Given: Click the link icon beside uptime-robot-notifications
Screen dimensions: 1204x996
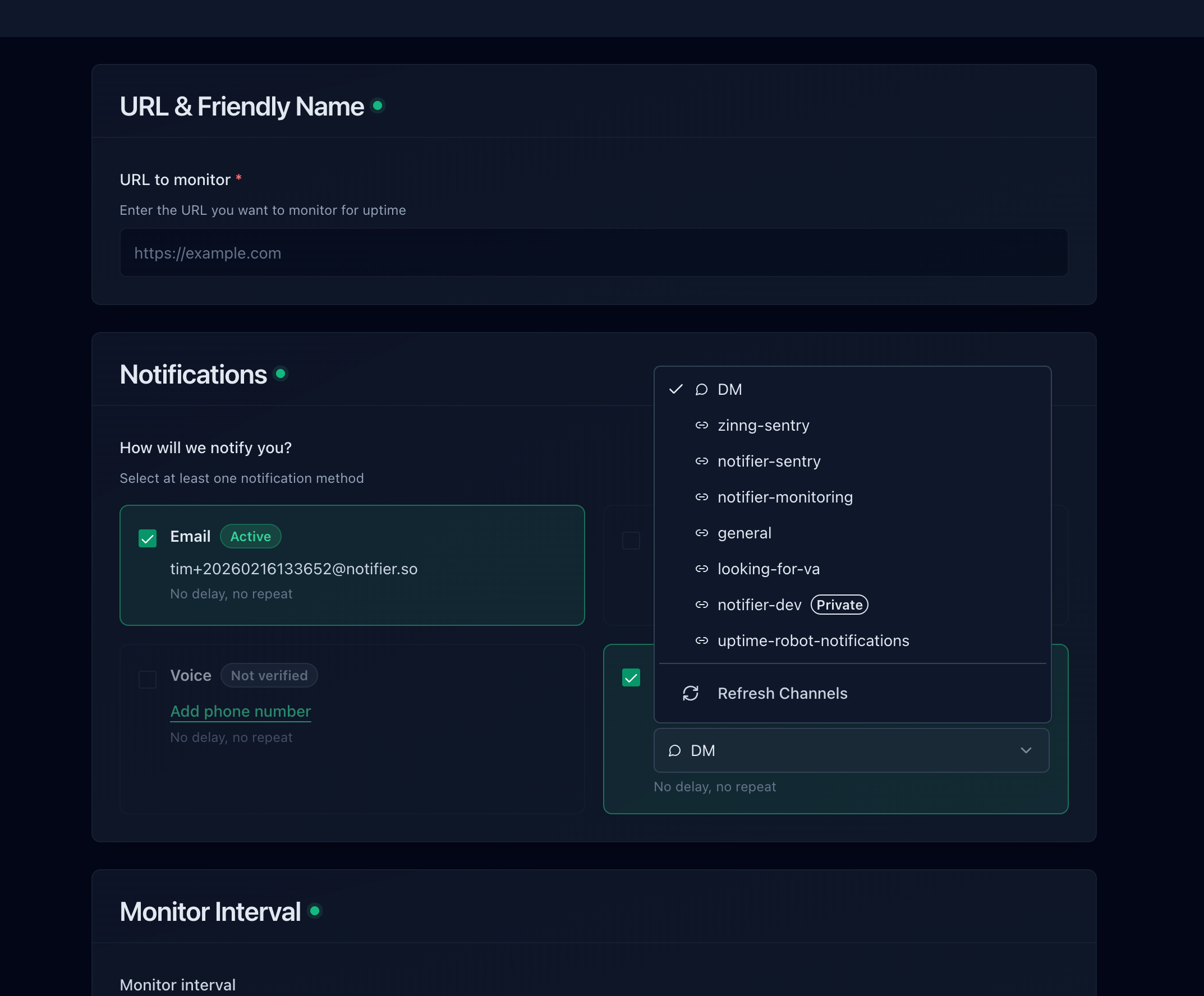Looking at the screenshot, I should pos(701,640).
